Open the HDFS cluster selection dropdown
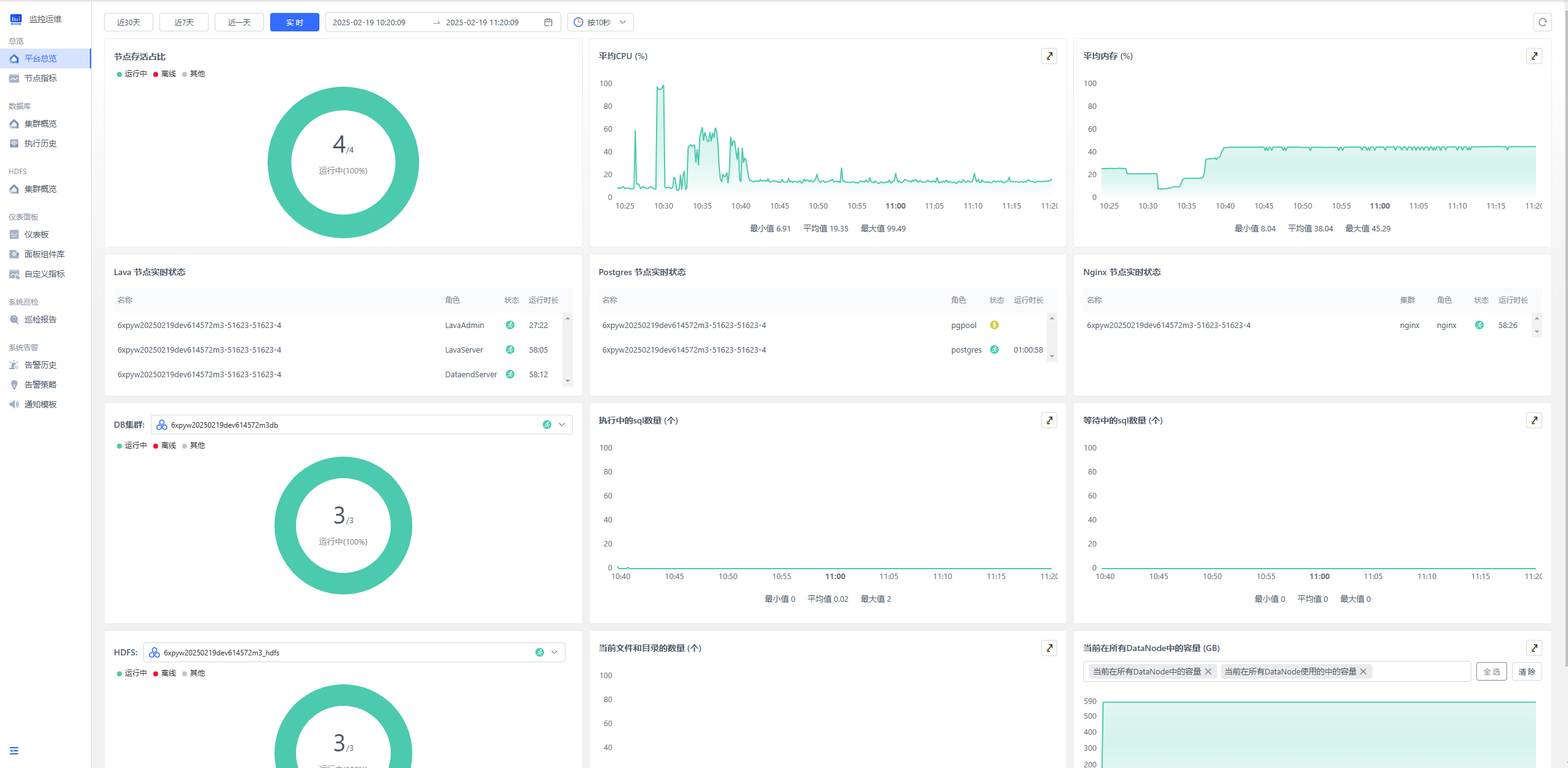Image resolution: width=1568 pixels, height=768 pixels. [x=354, y=652]
